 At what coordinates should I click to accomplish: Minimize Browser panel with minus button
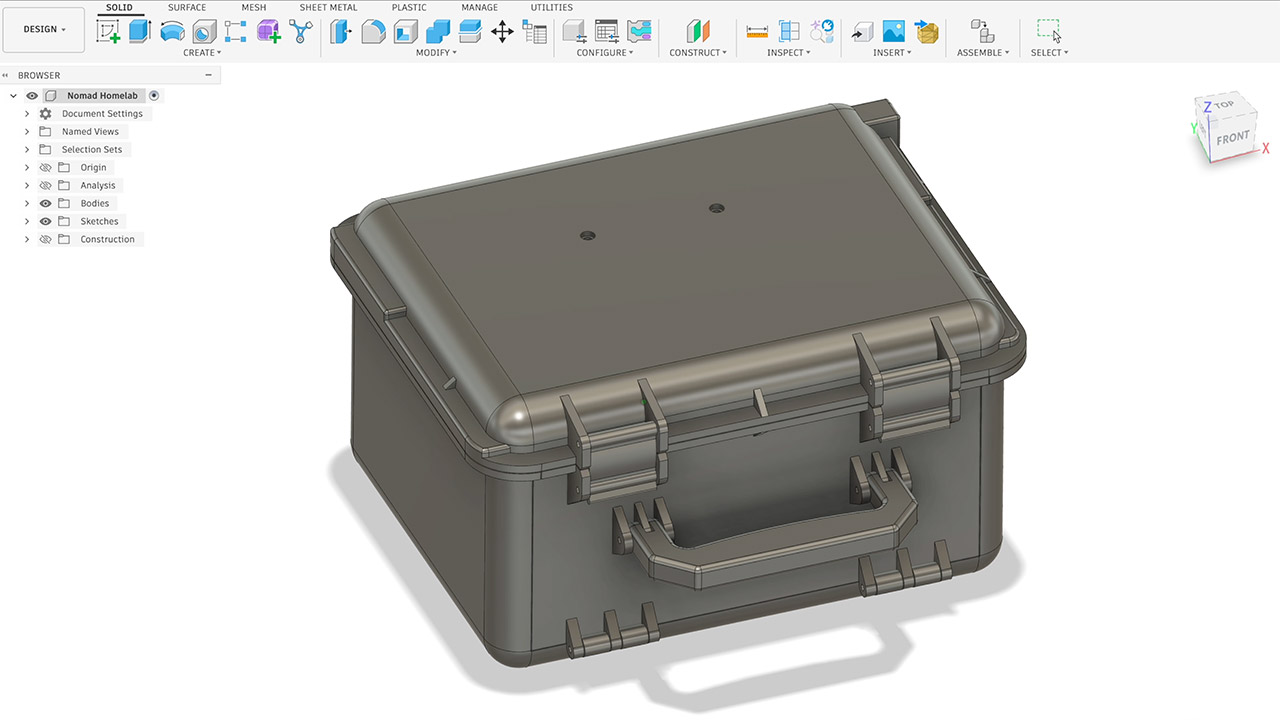click(208, 76)
